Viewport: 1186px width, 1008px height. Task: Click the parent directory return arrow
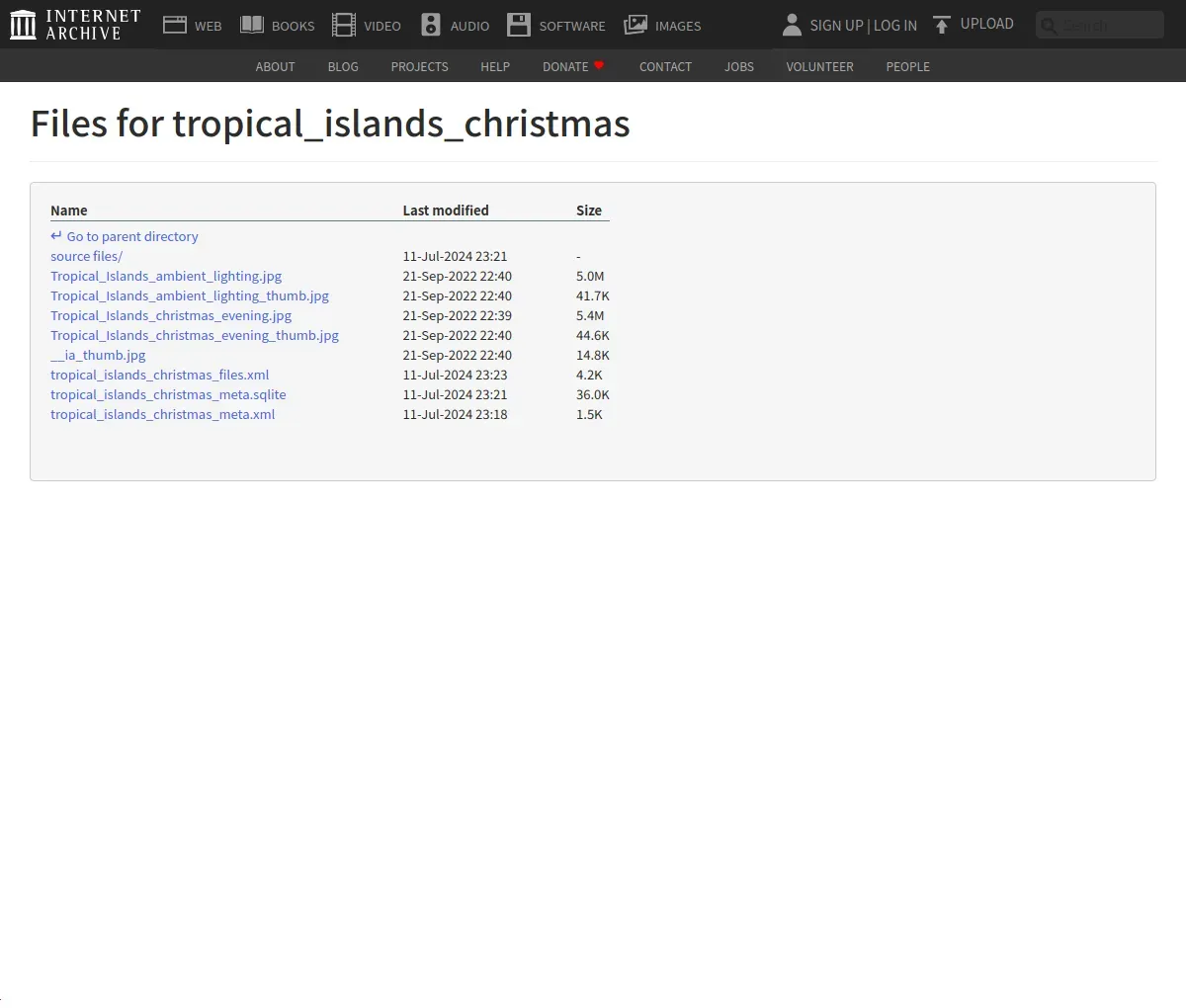point(56,236)
